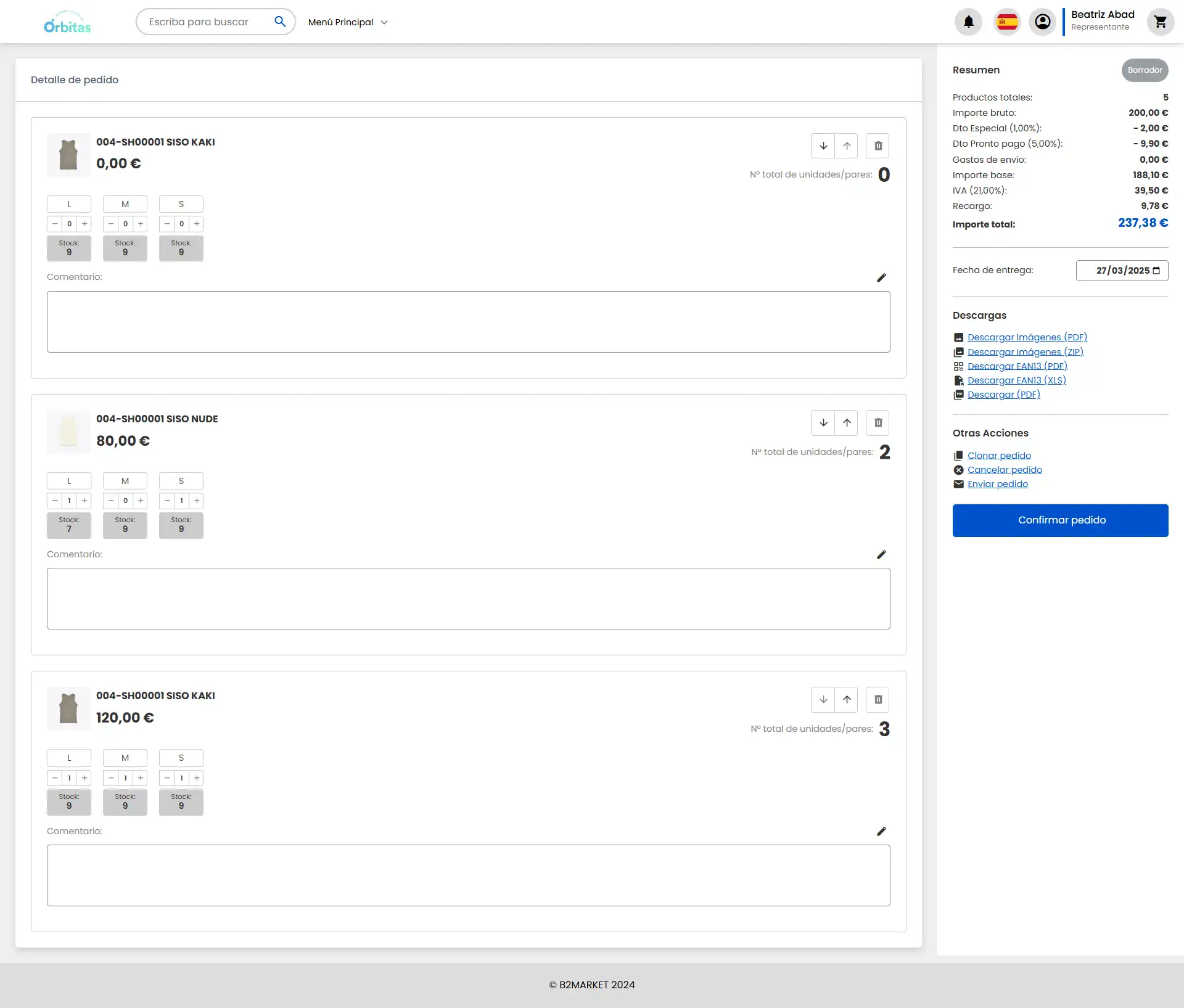Image resolution: width=1184 pixels, height=1008 pixels.
Task: Open the notifications bell
Action: 968,22
